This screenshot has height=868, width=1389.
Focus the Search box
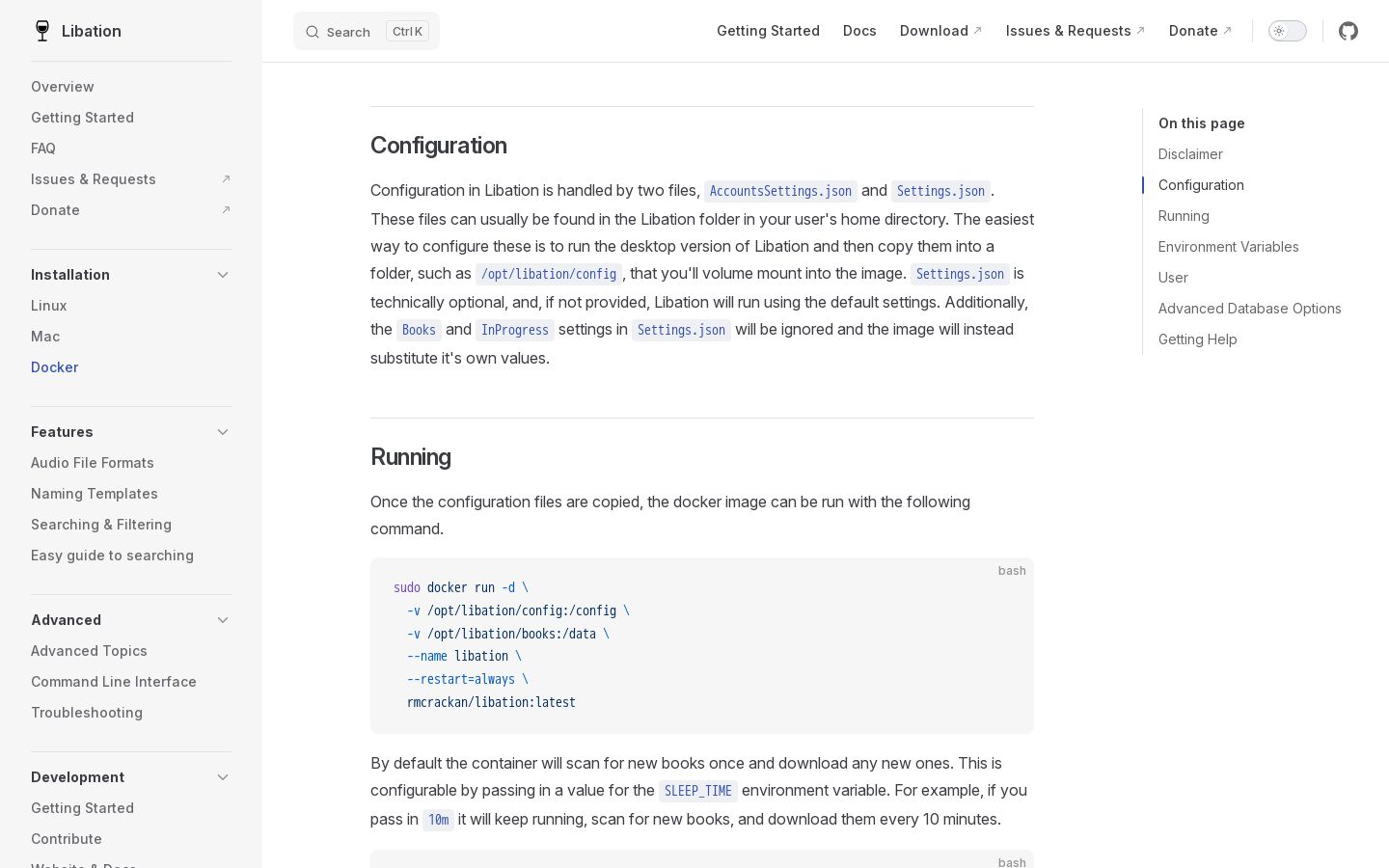point(367,31)
